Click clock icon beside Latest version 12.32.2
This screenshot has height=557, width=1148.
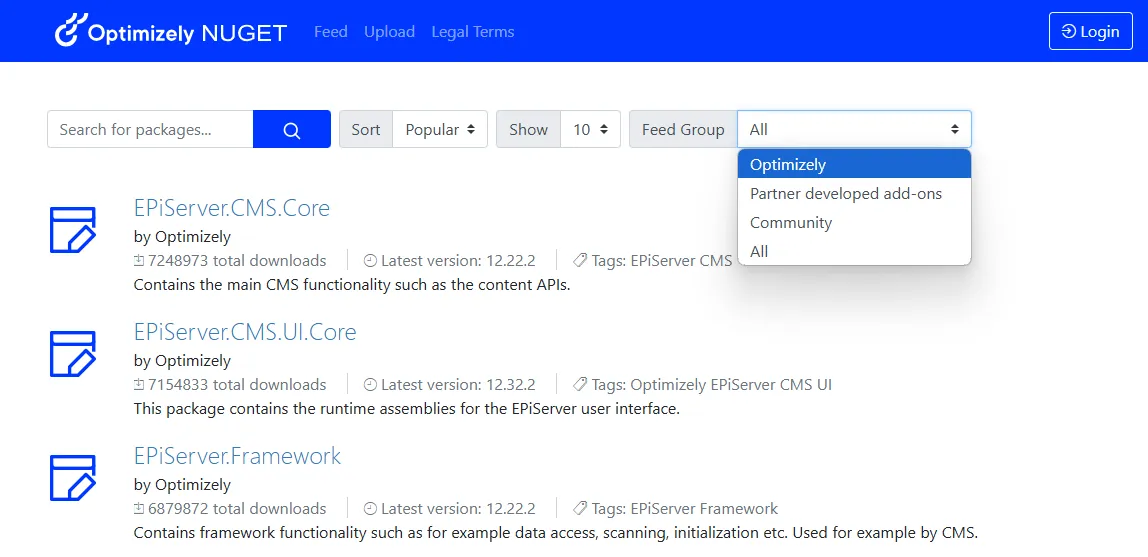[x=370, y=384]
